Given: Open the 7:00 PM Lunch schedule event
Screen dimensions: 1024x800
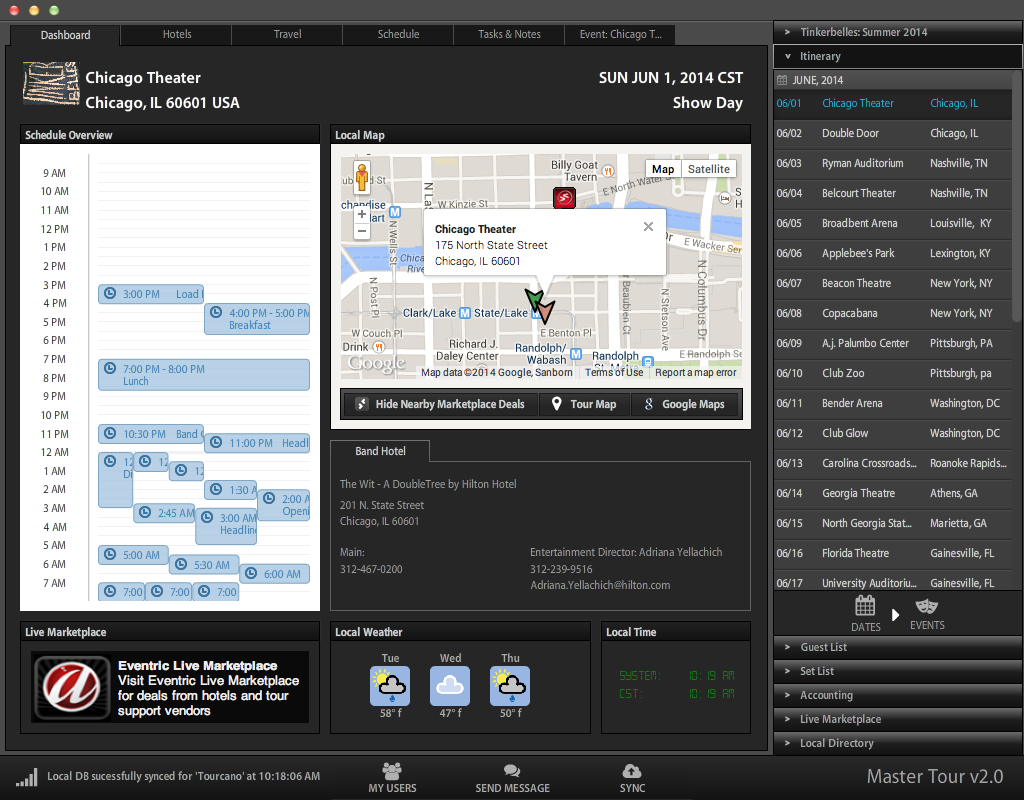Looking at the screenshot, I should pos(204,375).
